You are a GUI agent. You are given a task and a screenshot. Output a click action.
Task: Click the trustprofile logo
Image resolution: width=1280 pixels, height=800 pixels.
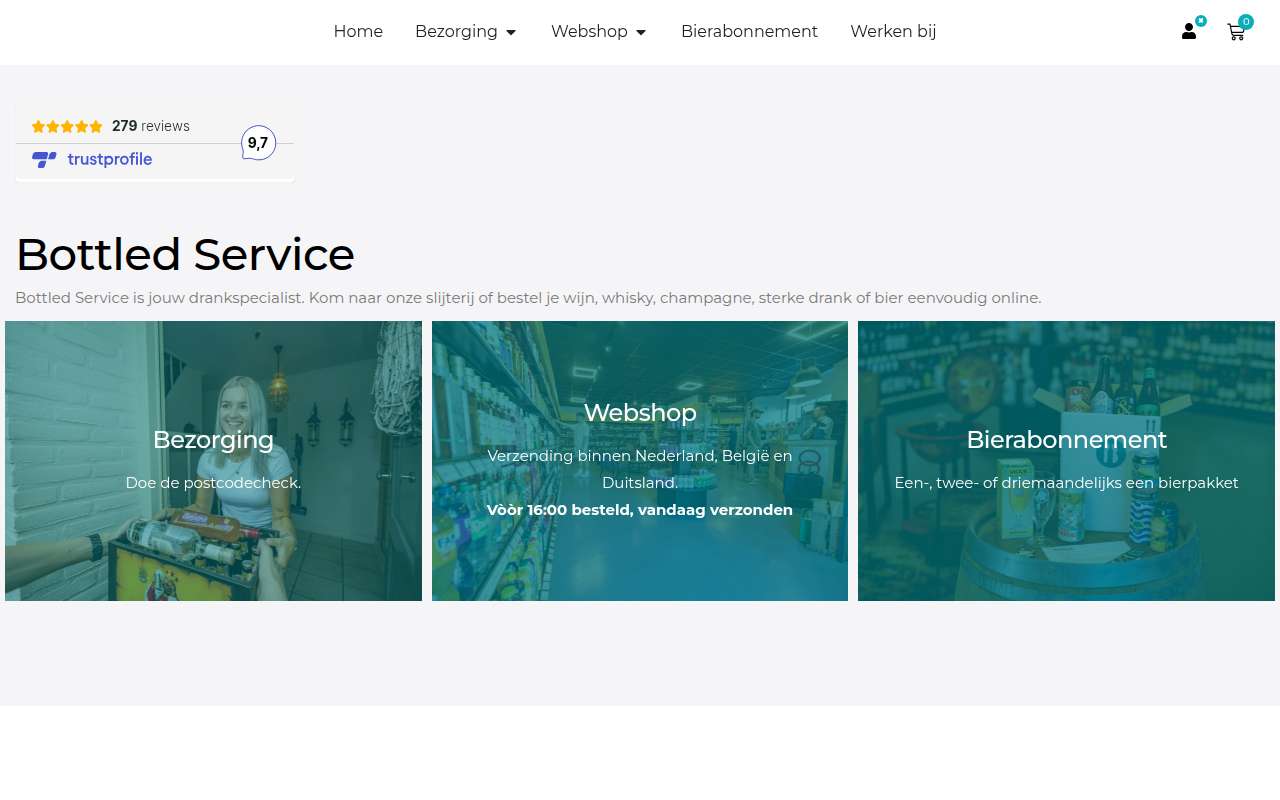pos(92,159)
